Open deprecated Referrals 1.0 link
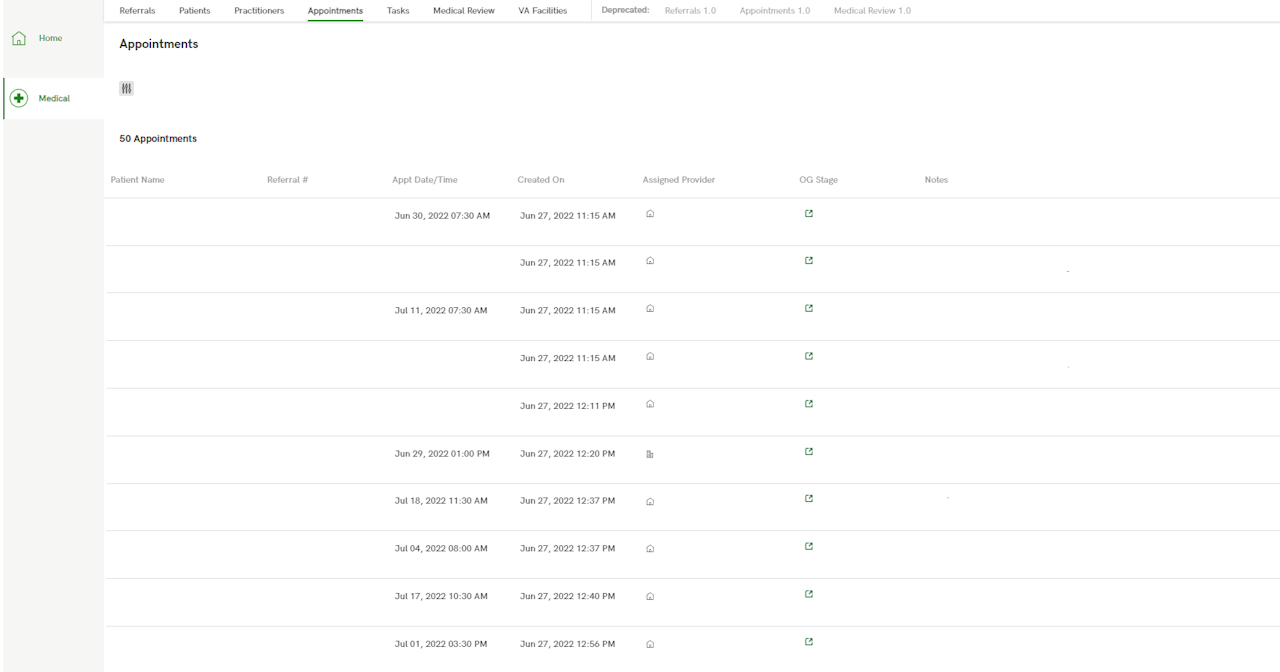This screenshot has width=1280, height=672. [x=690, y=11]
